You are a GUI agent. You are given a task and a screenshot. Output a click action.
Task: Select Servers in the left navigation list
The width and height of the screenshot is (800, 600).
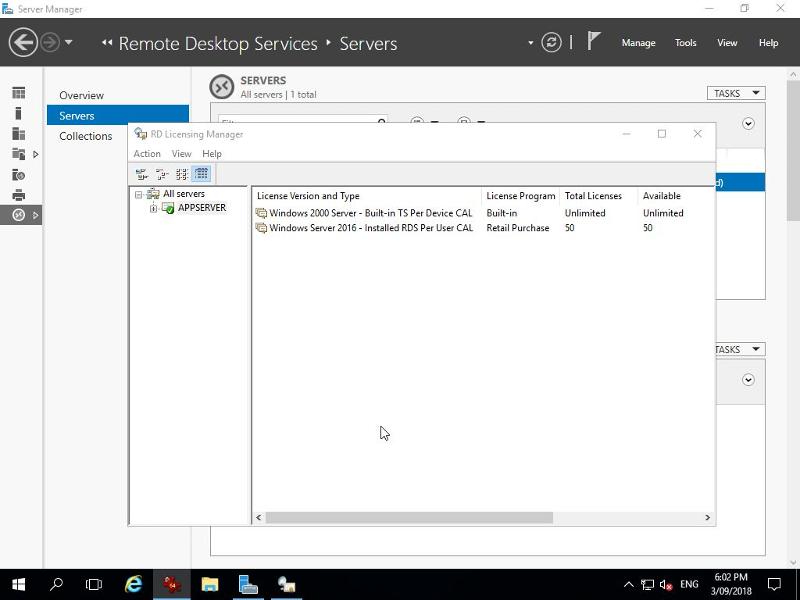click(x=118, y=115)
